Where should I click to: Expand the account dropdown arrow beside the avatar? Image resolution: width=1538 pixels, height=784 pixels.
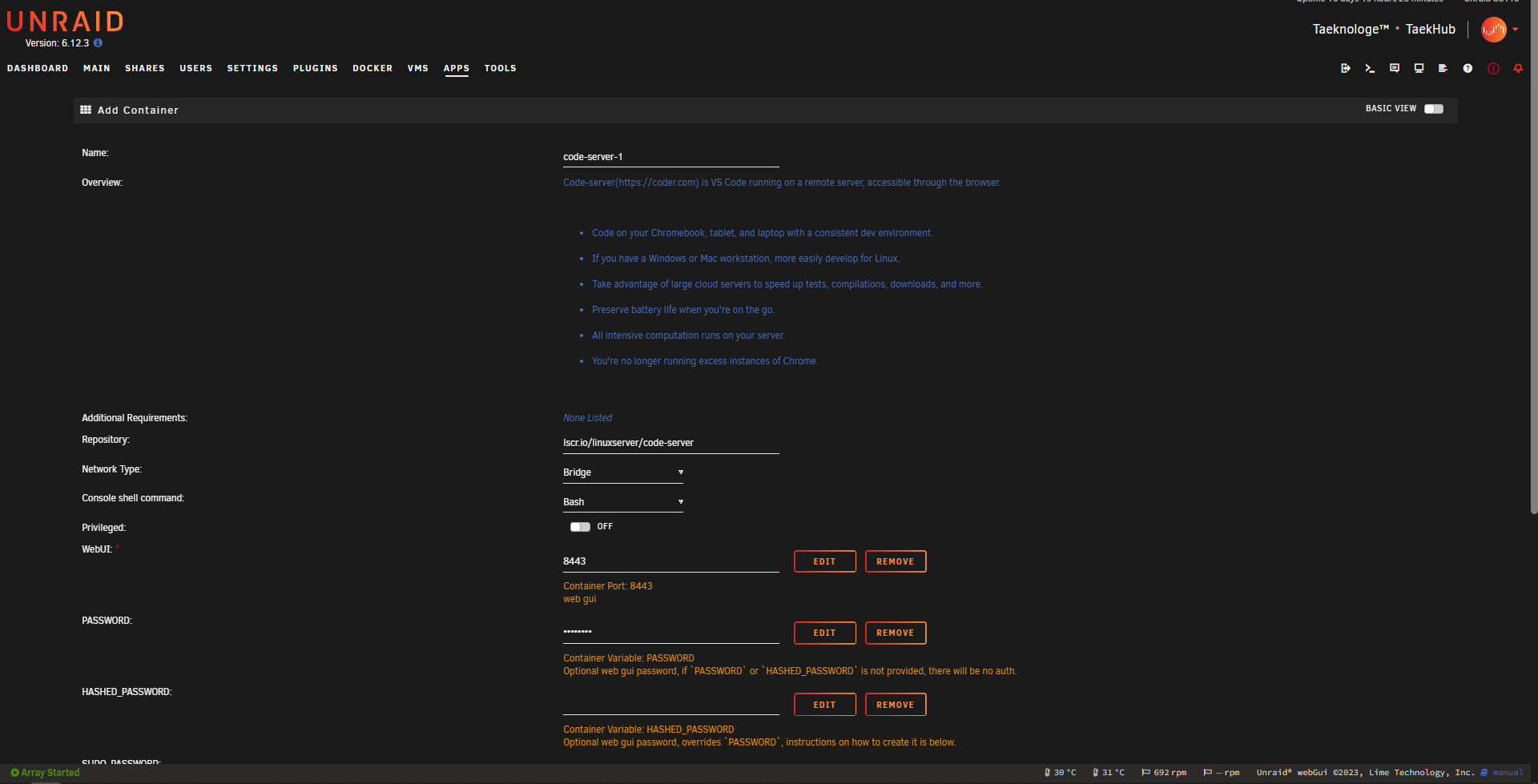coord(1516,30)
